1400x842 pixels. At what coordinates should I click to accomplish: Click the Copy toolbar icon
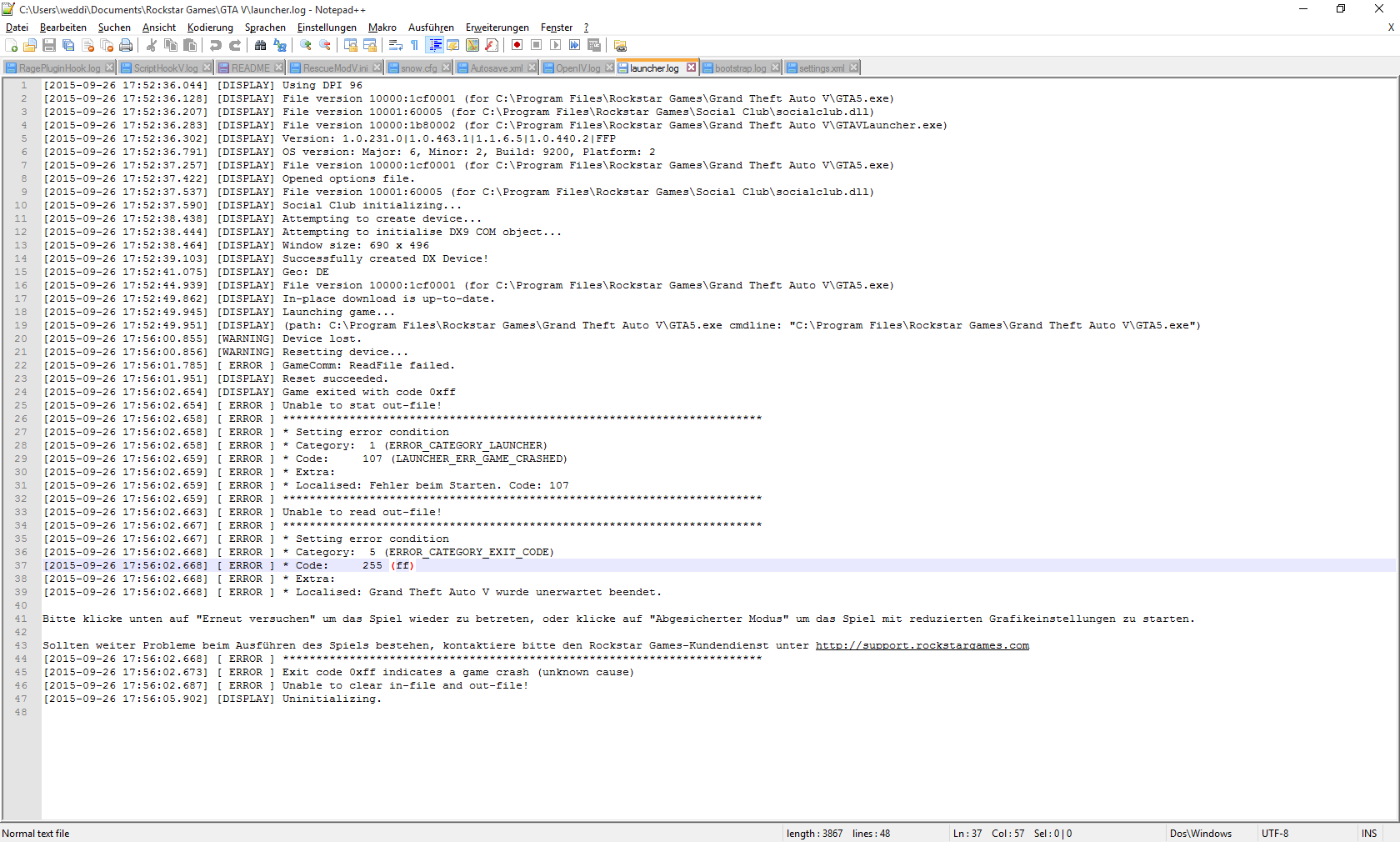171,46
